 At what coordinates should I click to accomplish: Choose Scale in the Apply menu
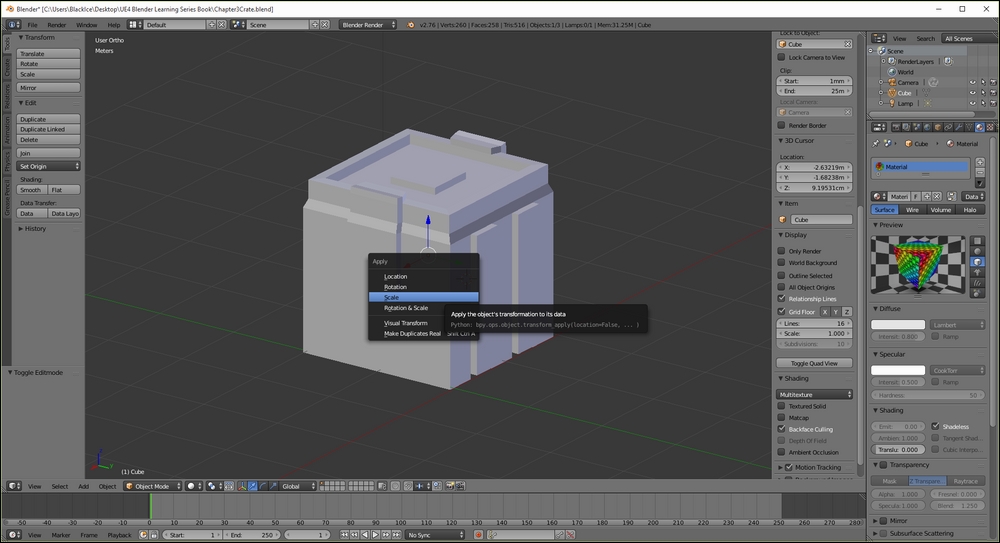point(423,297)
